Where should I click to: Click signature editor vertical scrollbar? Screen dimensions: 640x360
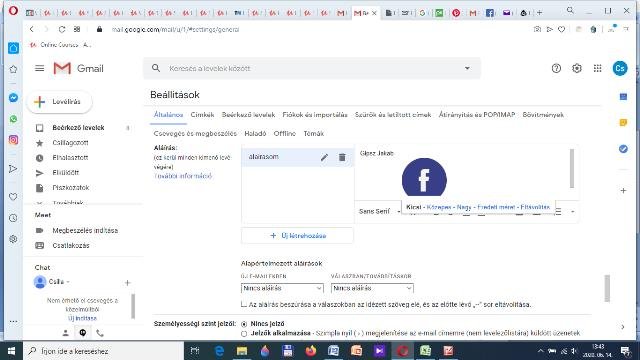[x=572, y=168]
